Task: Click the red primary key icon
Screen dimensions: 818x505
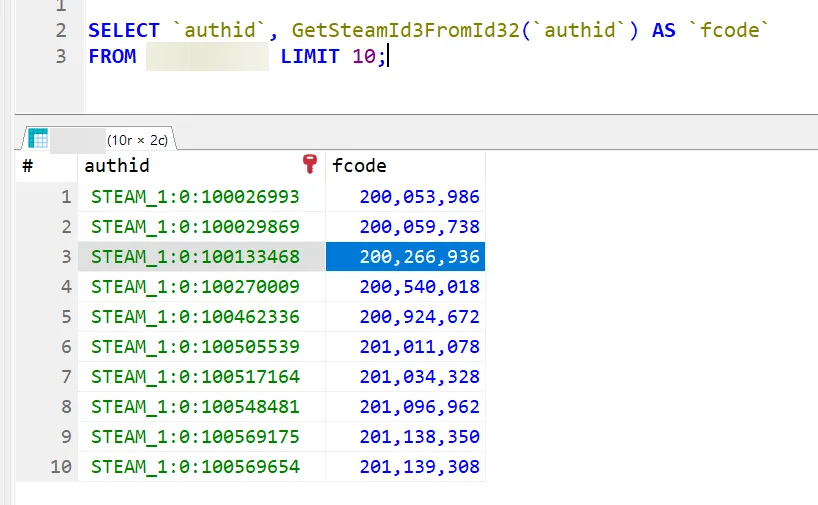Action: point(309,165)
